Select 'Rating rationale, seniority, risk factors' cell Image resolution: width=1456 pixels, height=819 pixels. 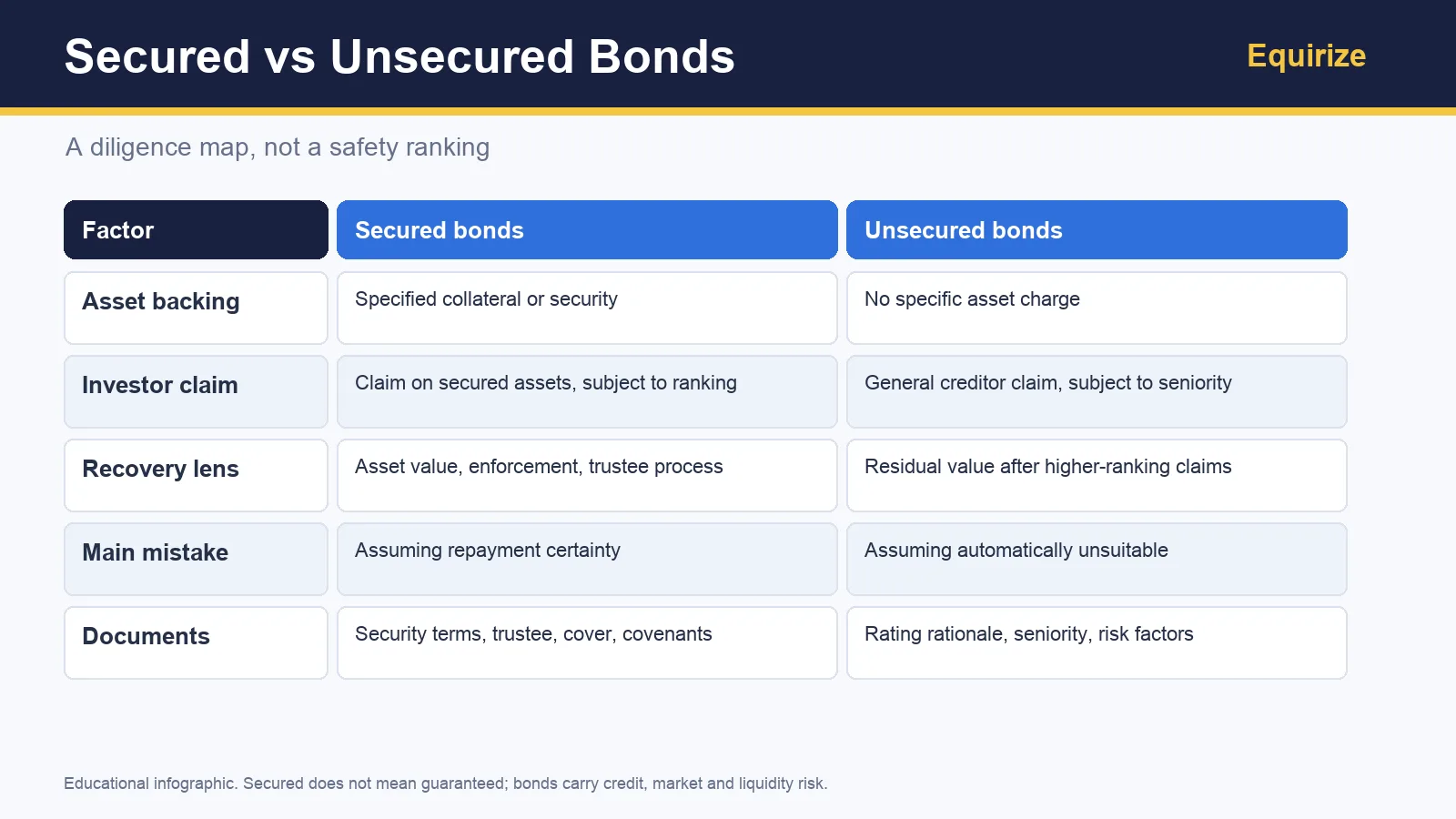(x=1097, y=642)
